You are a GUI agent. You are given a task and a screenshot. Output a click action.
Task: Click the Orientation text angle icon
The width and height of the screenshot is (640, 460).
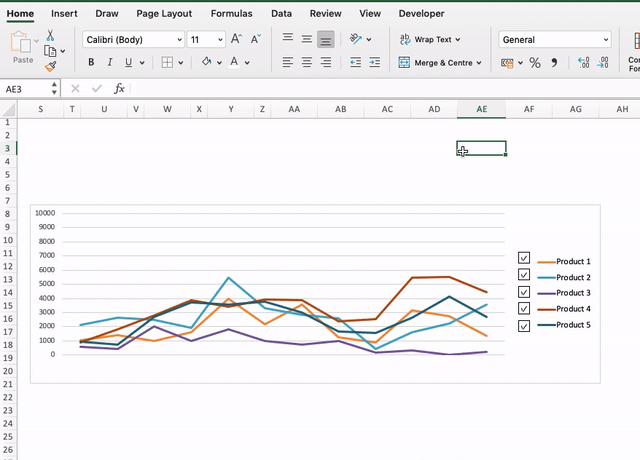coord(356,39)
